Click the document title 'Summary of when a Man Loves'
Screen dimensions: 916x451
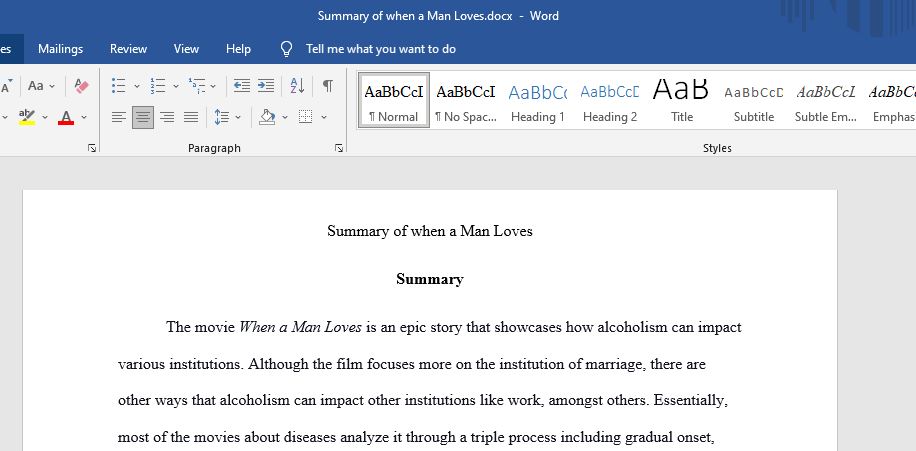pos(430,231)
